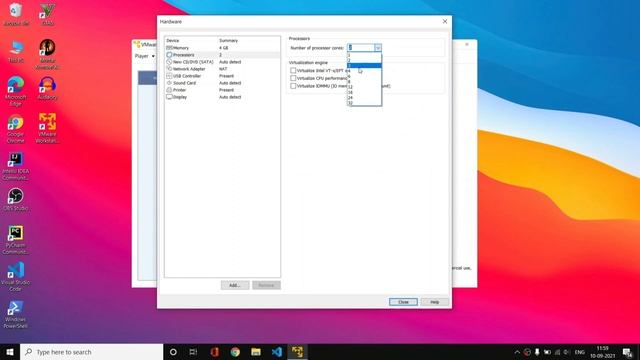Open OBS Studio desktop shortcut

pyautogui.click(x=16, y=199)
